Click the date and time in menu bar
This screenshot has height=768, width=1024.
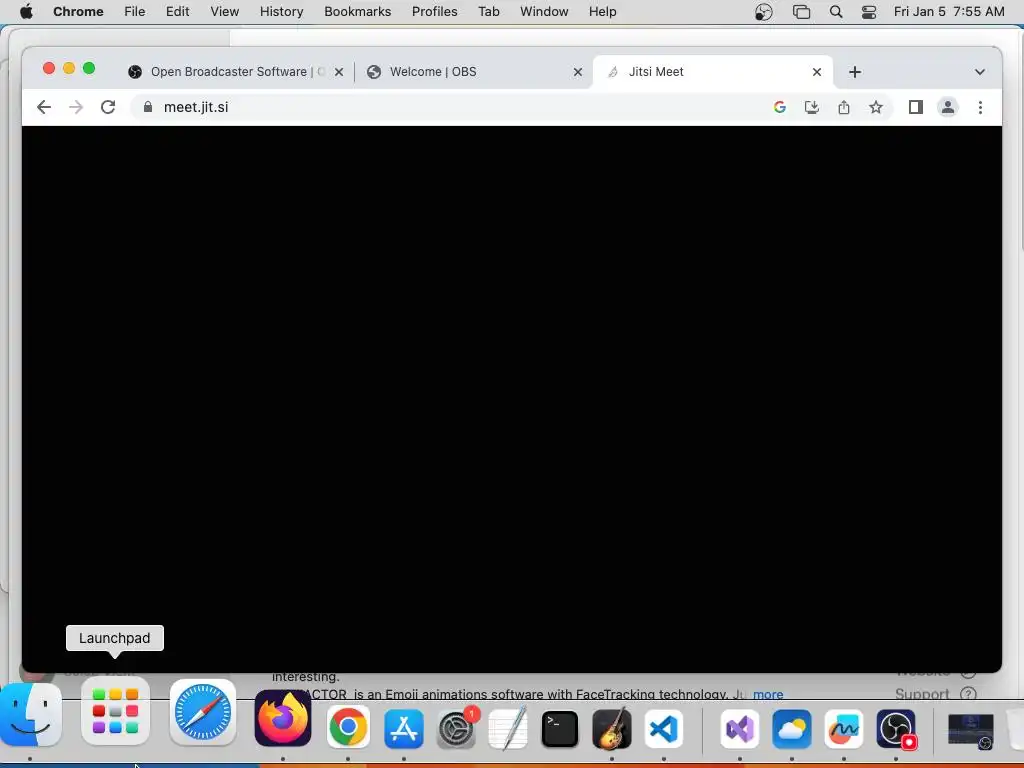pos(949,12)
